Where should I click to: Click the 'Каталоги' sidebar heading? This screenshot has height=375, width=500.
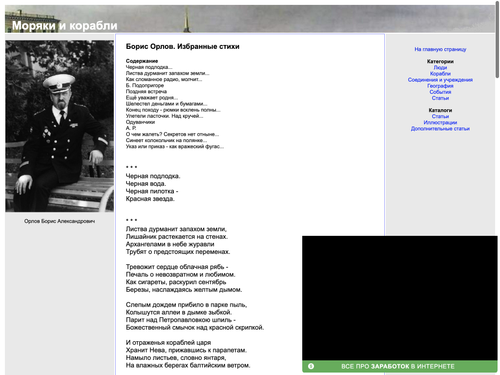(x=440, y=110)
